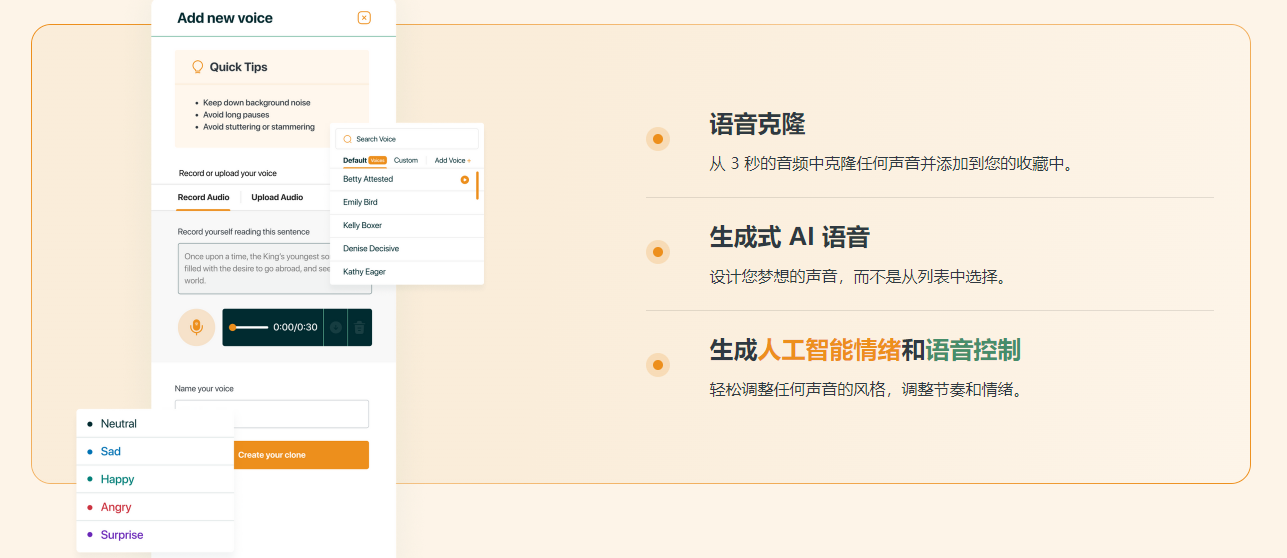Select Kelly Boxer from the voice list

363,226
